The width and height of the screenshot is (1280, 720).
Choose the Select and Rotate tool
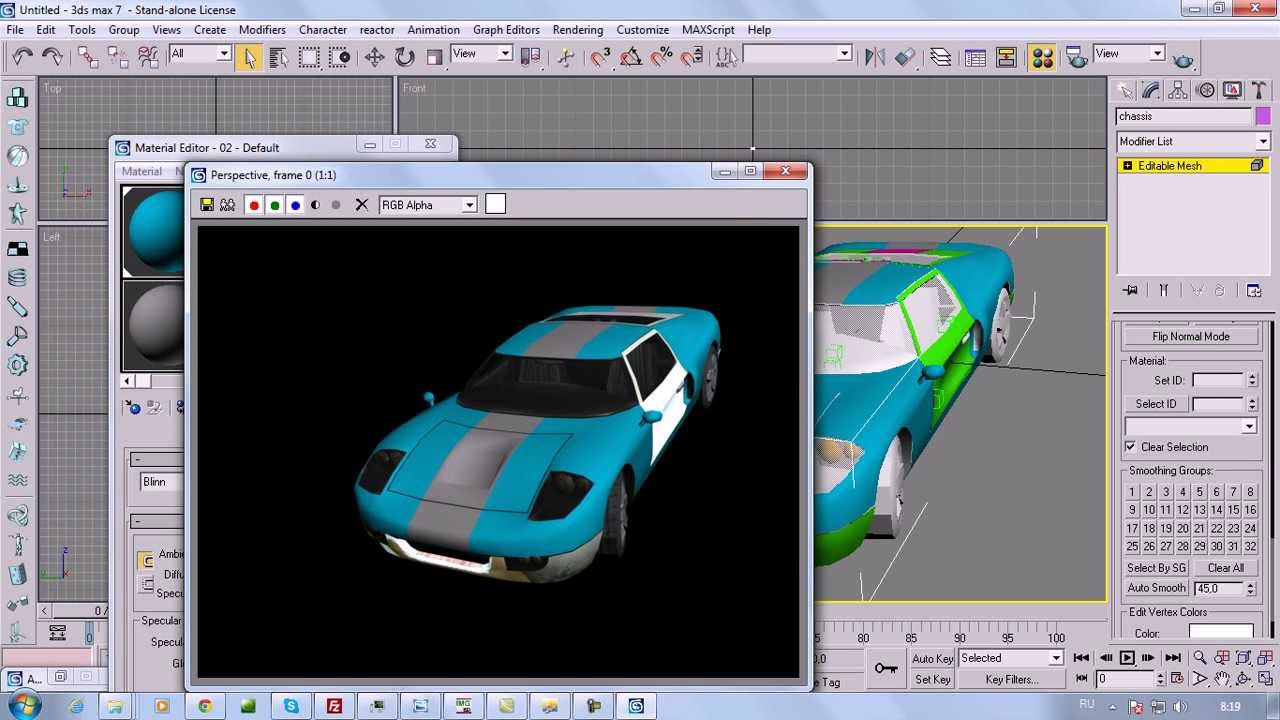point(404,57)
